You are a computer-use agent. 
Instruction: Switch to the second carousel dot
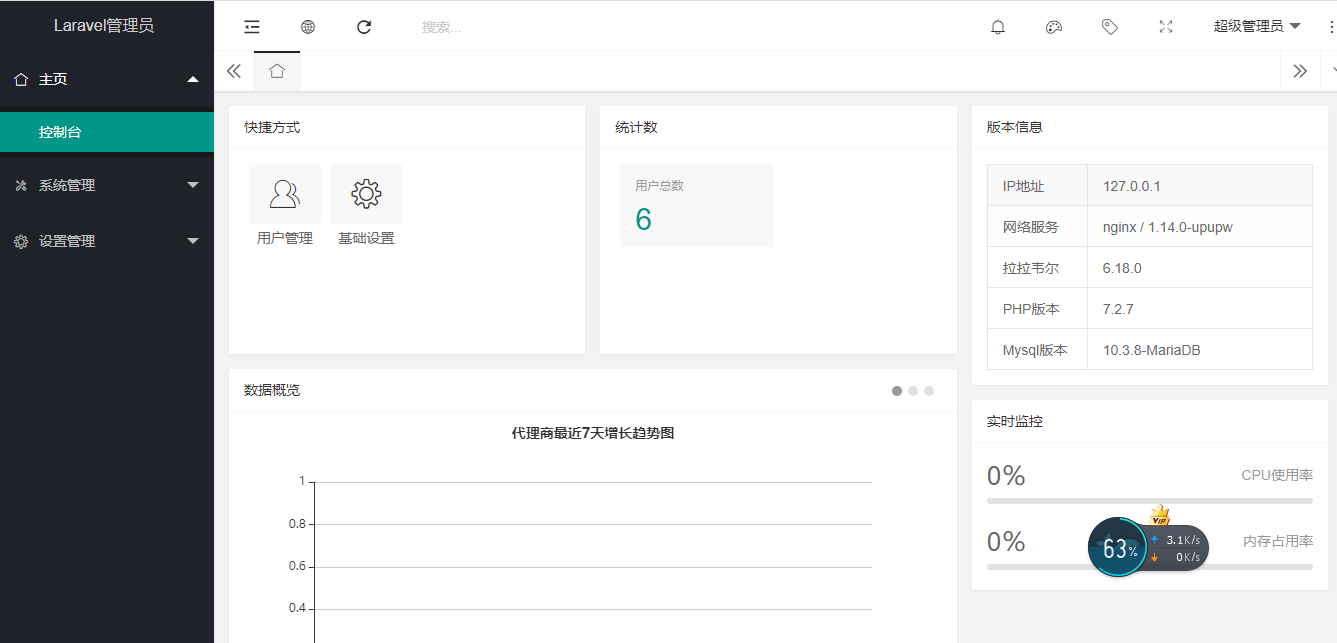913,391
